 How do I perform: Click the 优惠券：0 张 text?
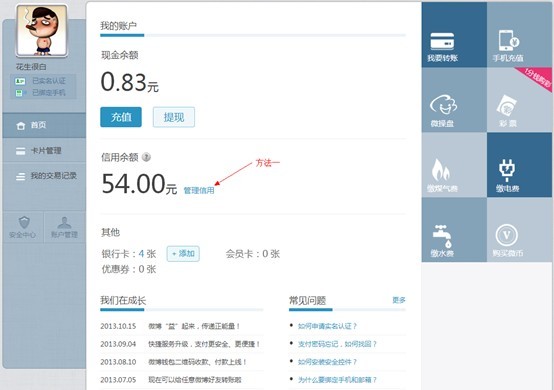coord(129,269)
